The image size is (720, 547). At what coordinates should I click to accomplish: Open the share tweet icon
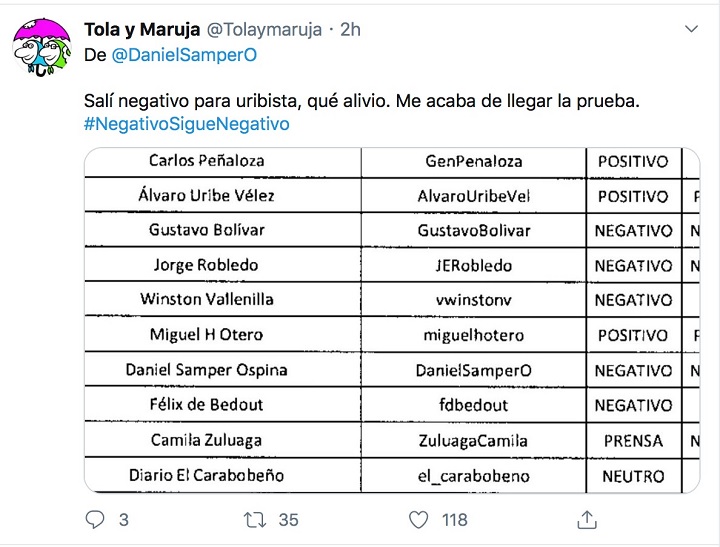click(588, 520)
